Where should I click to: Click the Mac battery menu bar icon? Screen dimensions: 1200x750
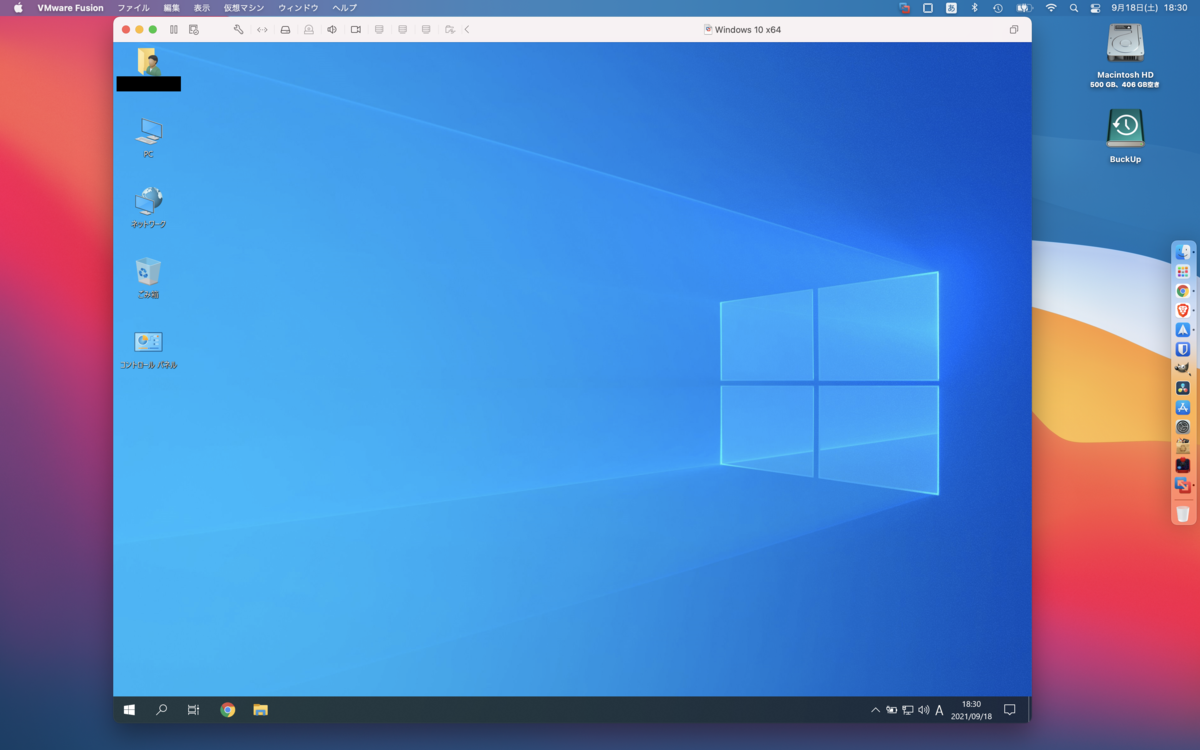click(1024, 7)
